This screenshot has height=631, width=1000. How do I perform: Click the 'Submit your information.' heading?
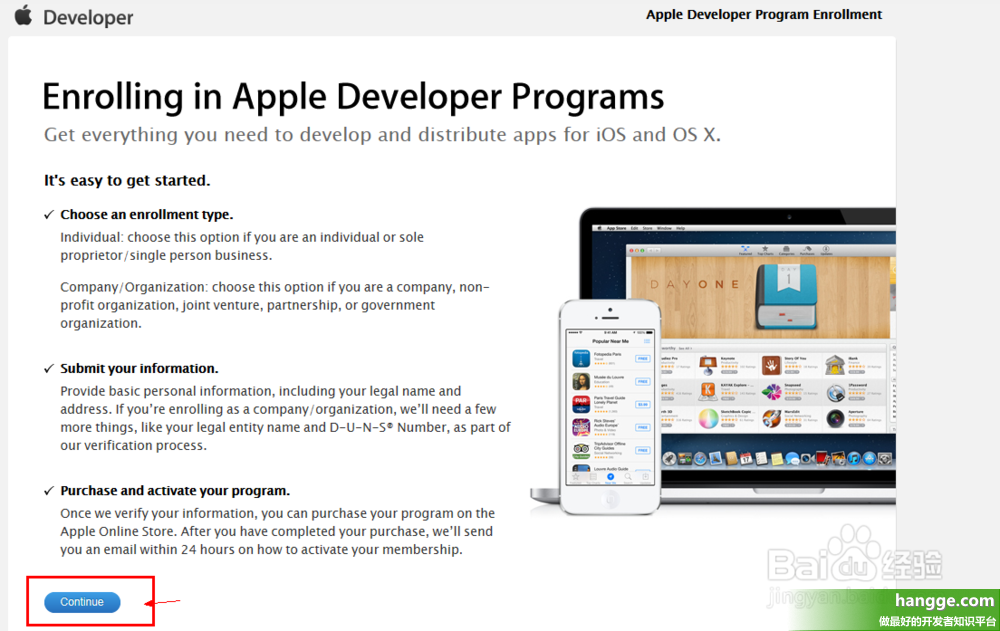[139, 368]
